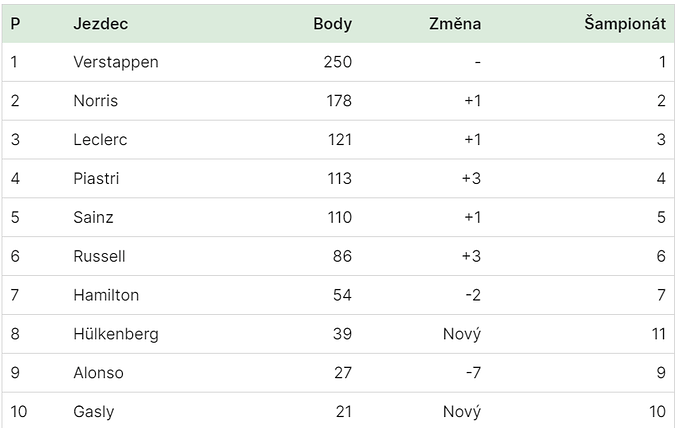Click Verstappen's 250 points value
The image size is (690, 428).
pyautogui.click(x=338, y=62)
